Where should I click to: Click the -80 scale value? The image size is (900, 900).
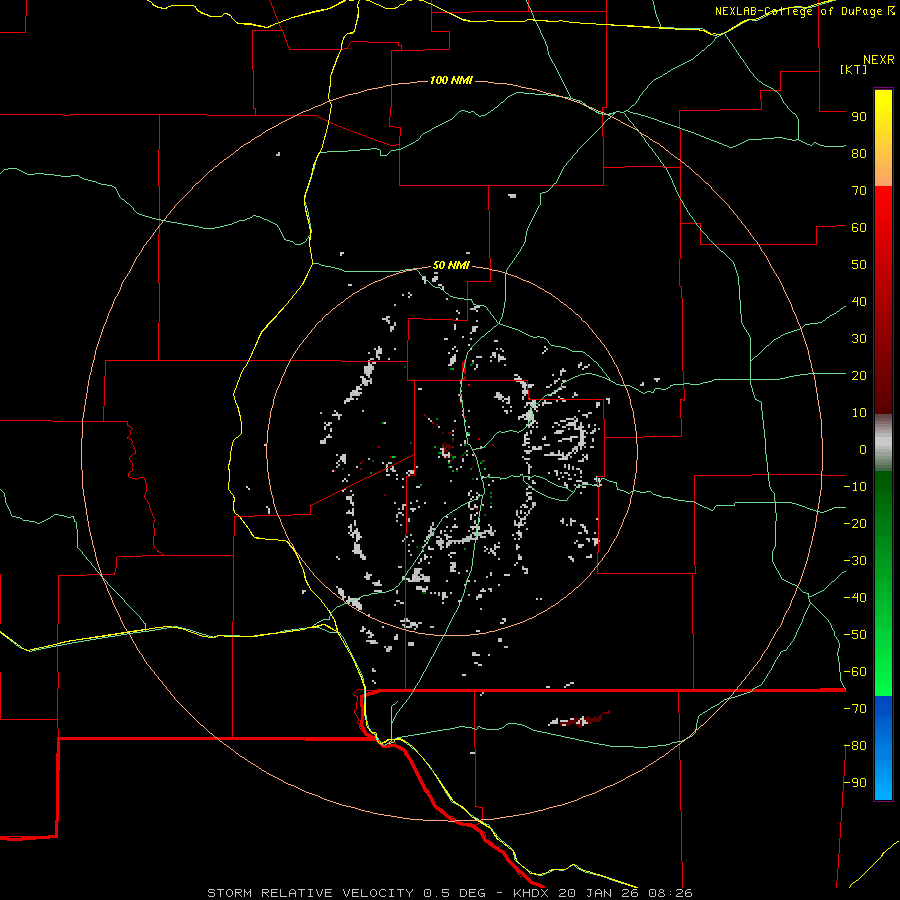pyautogui.click(x=855, y=746)
